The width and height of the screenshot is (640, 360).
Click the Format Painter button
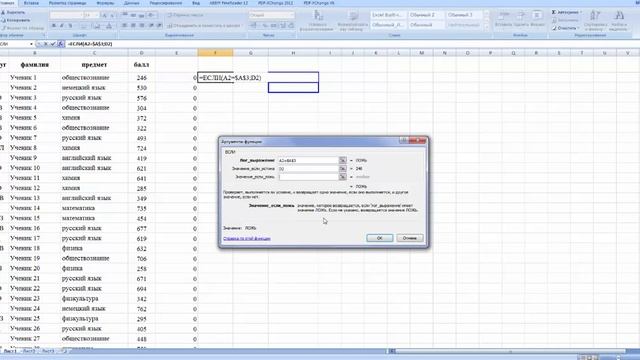click(22, 28)
